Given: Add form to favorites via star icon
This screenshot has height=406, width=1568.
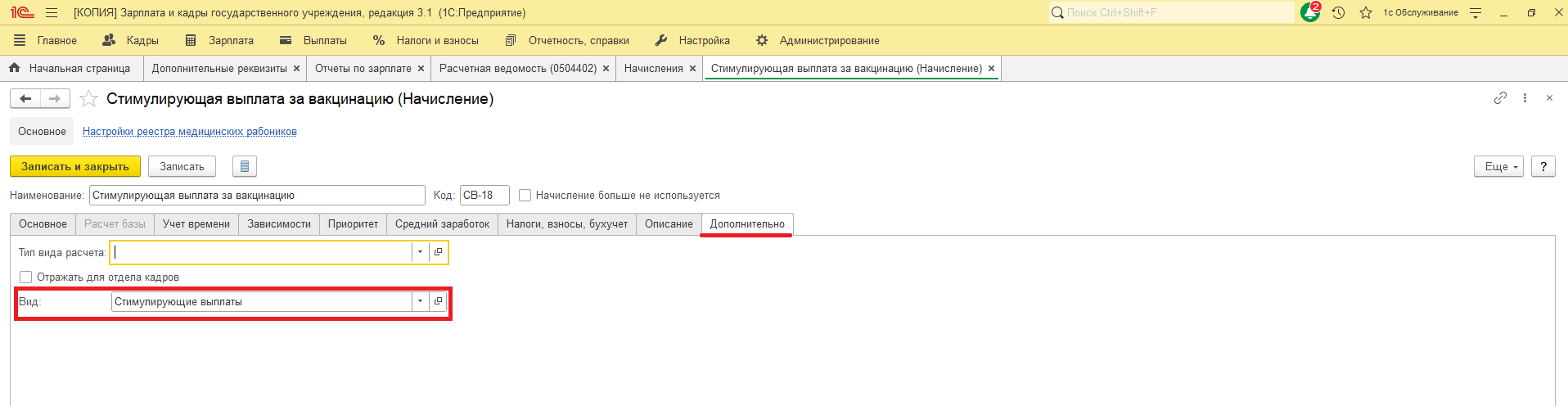Looking at the screenshot, I should [x=88, y=99].
